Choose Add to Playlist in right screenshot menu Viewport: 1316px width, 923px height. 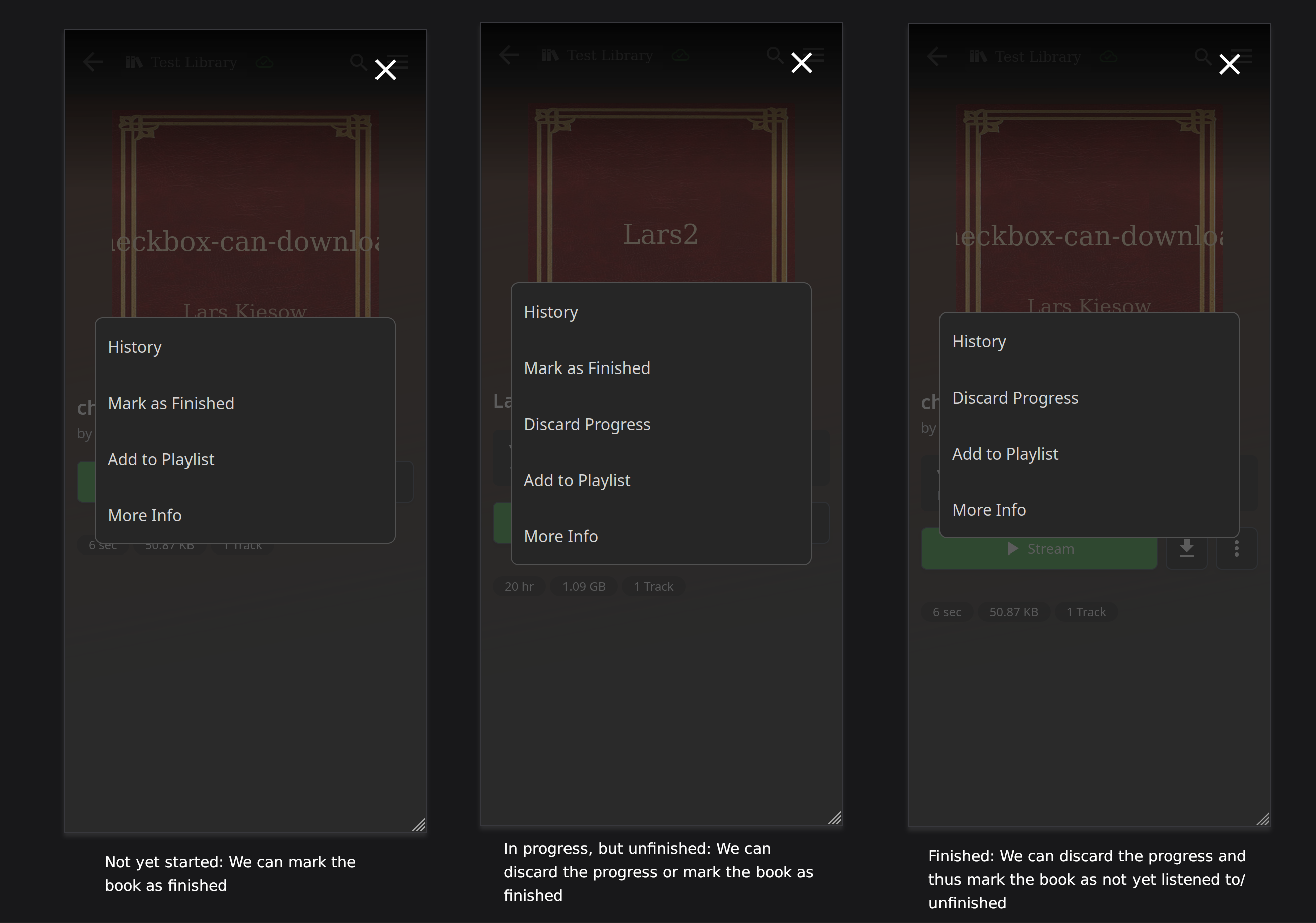[1089, 454]
